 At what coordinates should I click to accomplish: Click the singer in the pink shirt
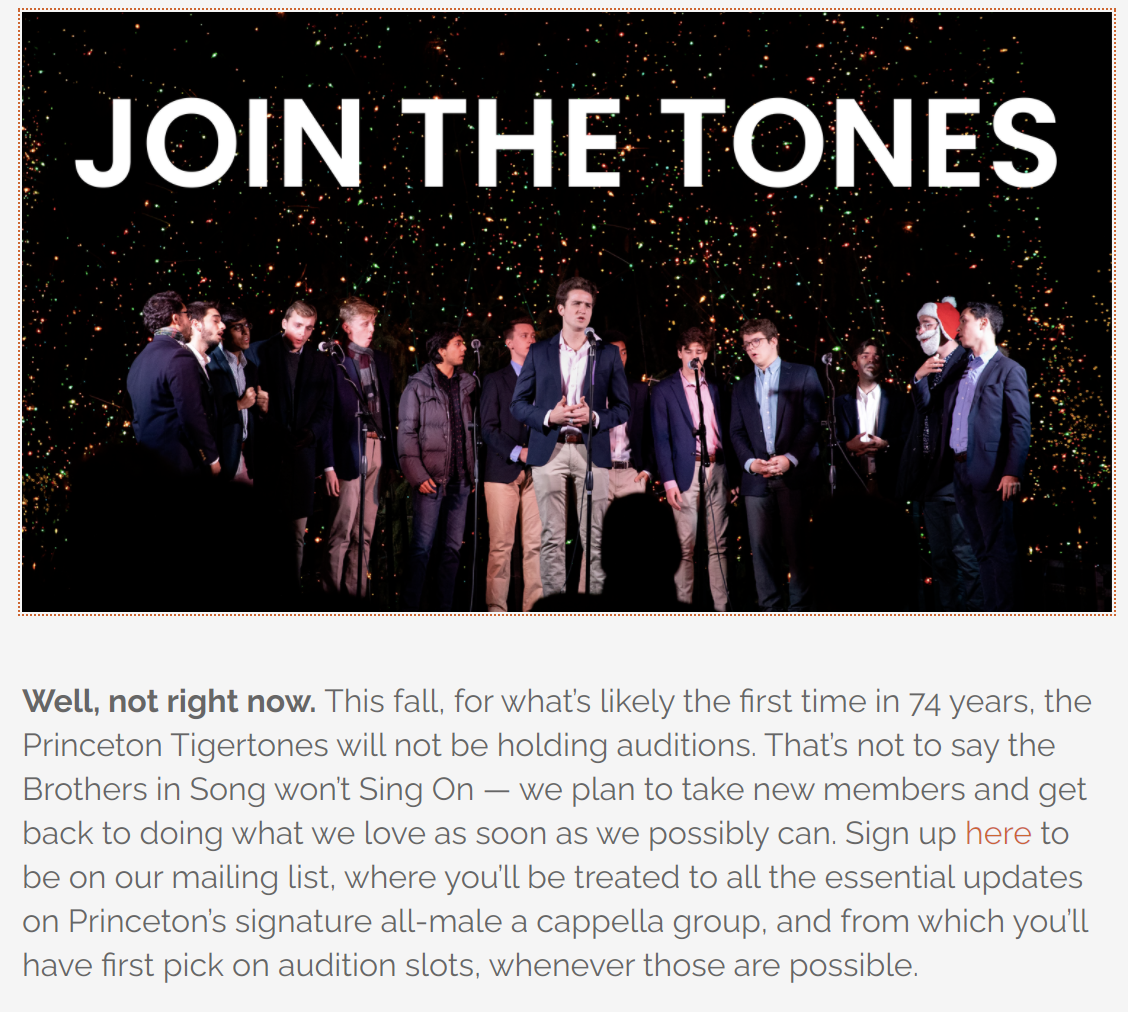click(x=692, y=460)
